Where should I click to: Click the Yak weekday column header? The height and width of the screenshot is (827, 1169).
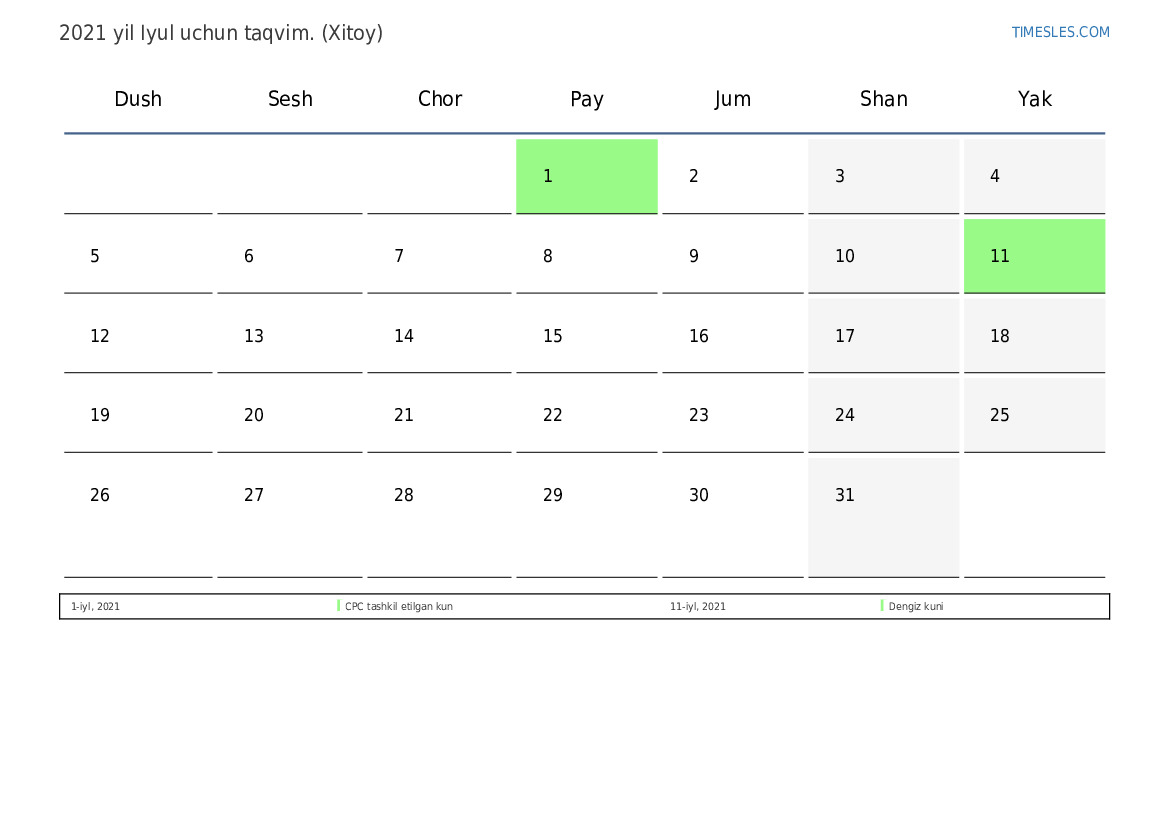(1035, 99)
